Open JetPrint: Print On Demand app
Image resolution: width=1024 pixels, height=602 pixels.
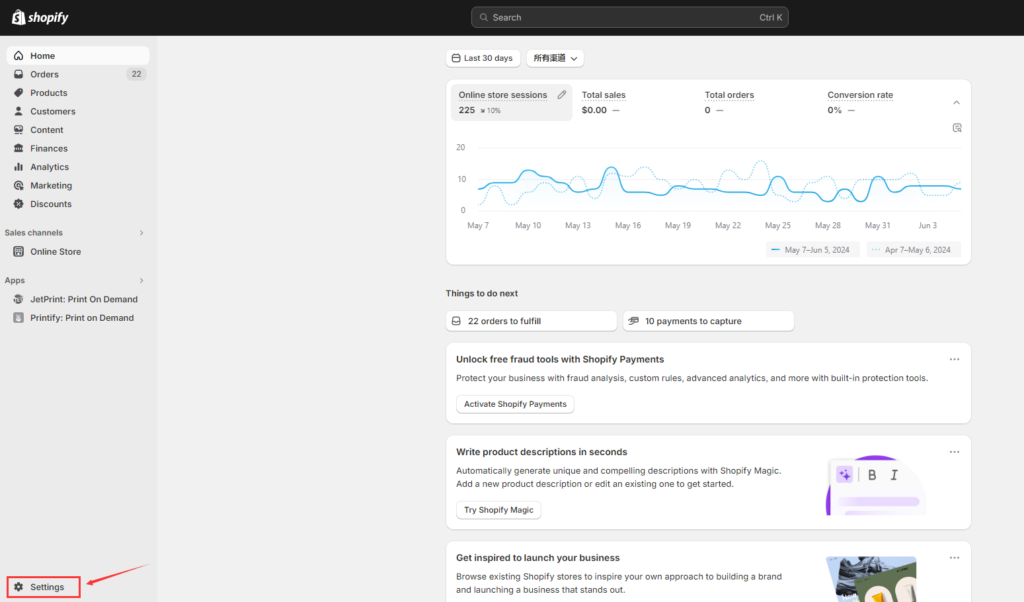click(x=78, y=299)
